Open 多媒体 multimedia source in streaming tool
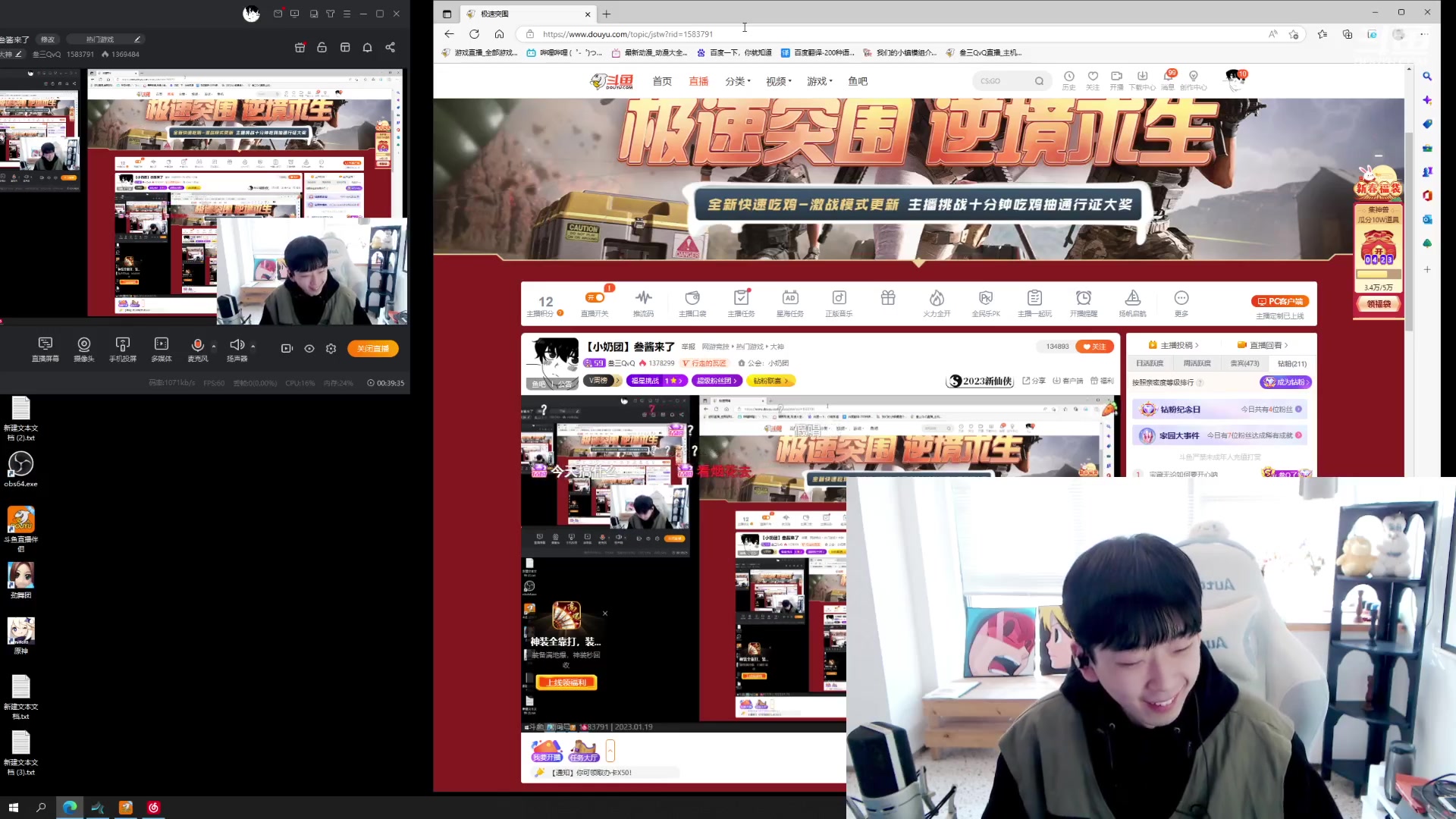 coord(161,349)
